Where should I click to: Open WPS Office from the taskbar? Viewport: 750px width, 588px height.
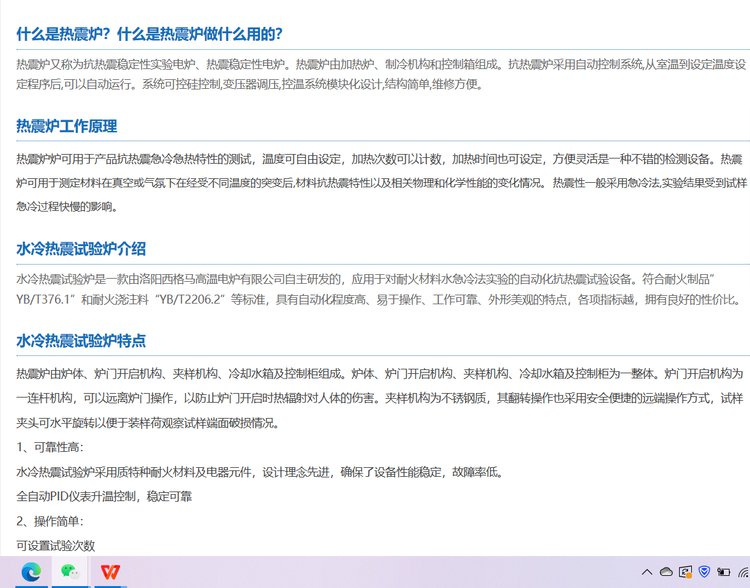click(x=108, y=572)
